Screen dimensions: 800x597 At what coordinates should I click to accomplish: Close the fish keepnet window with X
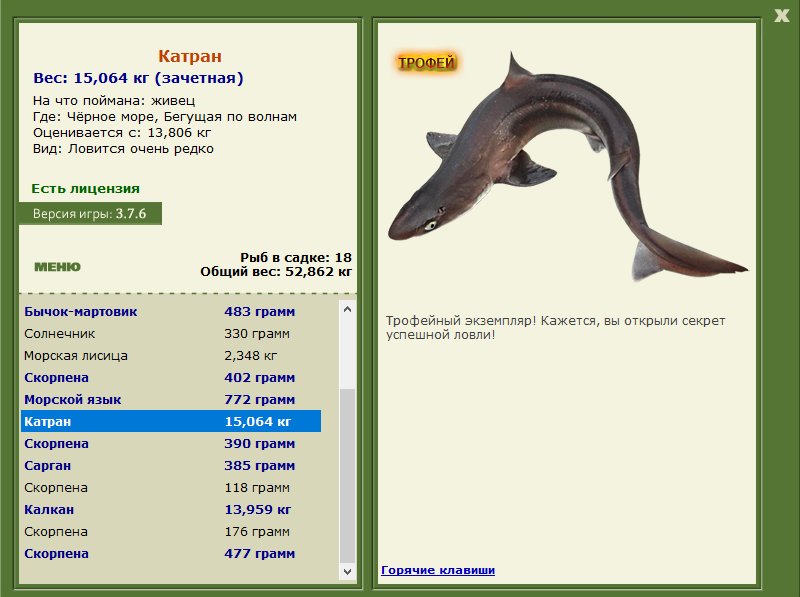point(782,15)
